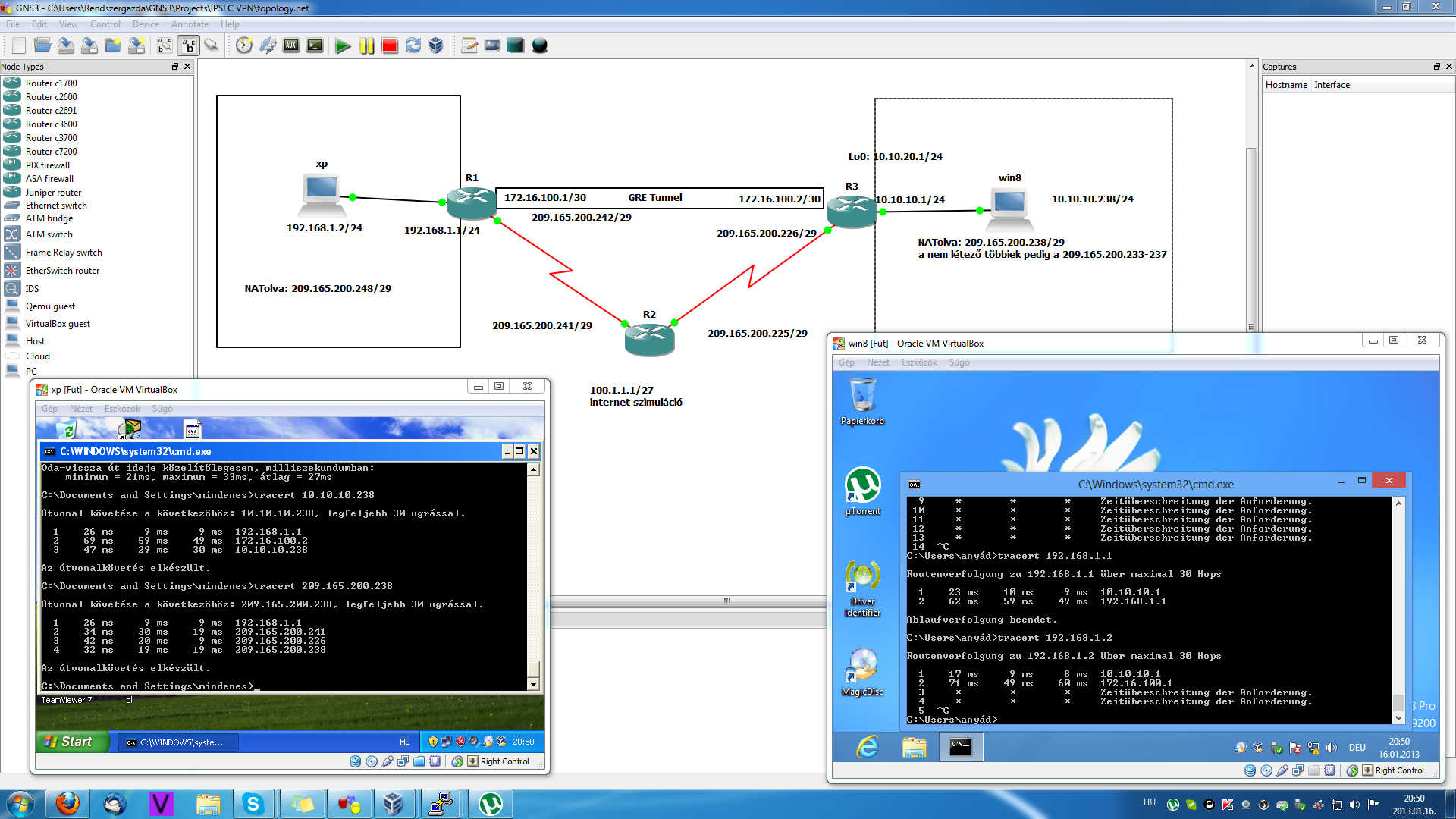Click the New blank project icon
Image resolution: width=1456 pixels, height=819 pixels.
[19, 45]
